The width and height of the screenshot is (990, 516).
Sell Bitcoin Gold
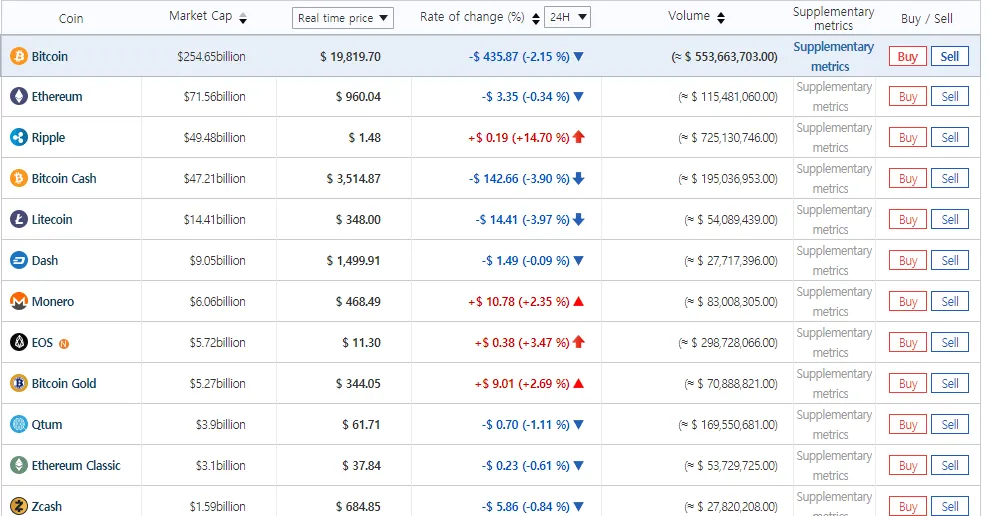pos(950,383)
